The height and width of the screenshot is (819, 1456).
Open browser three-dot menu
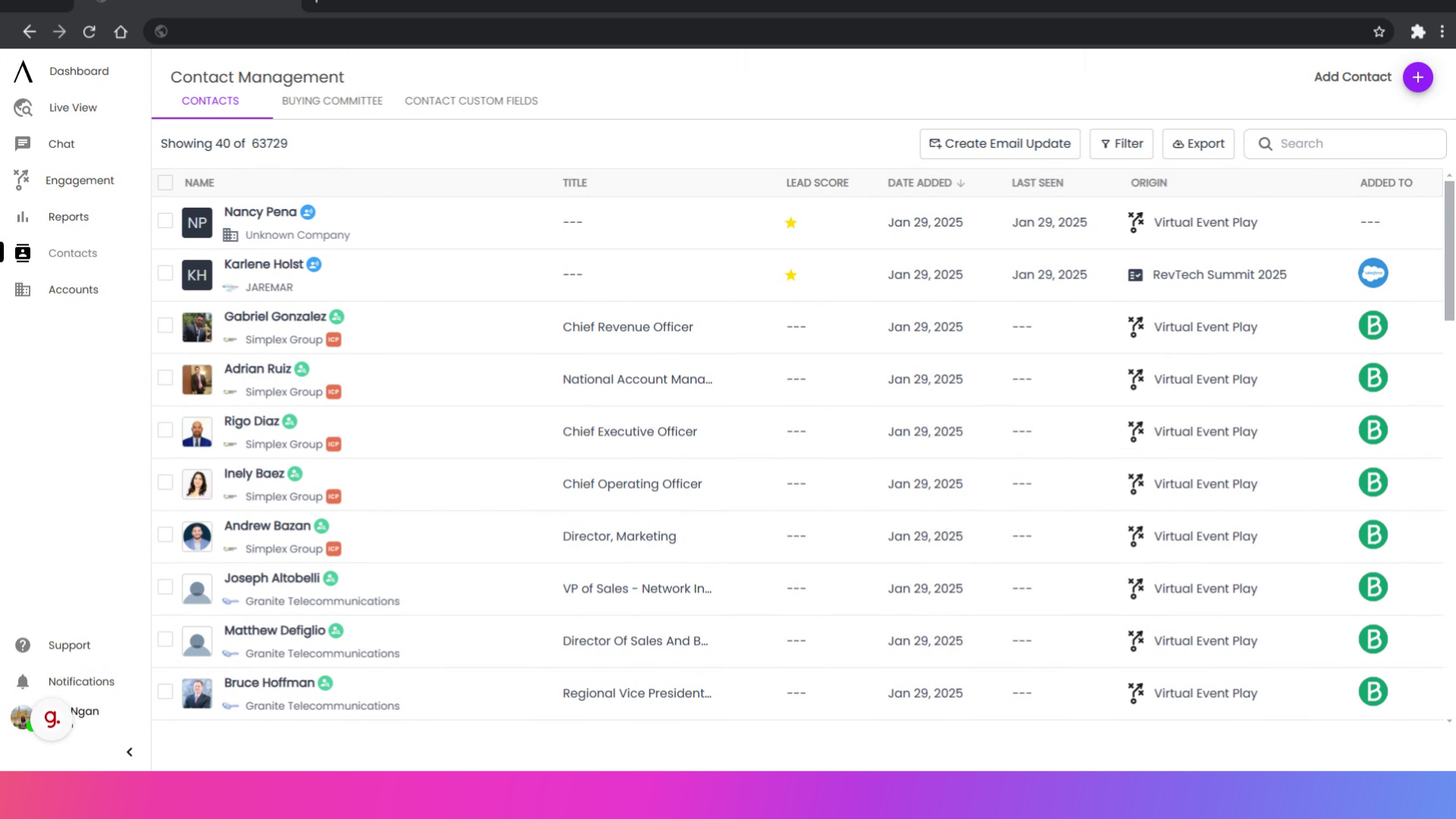(1442, 32)
